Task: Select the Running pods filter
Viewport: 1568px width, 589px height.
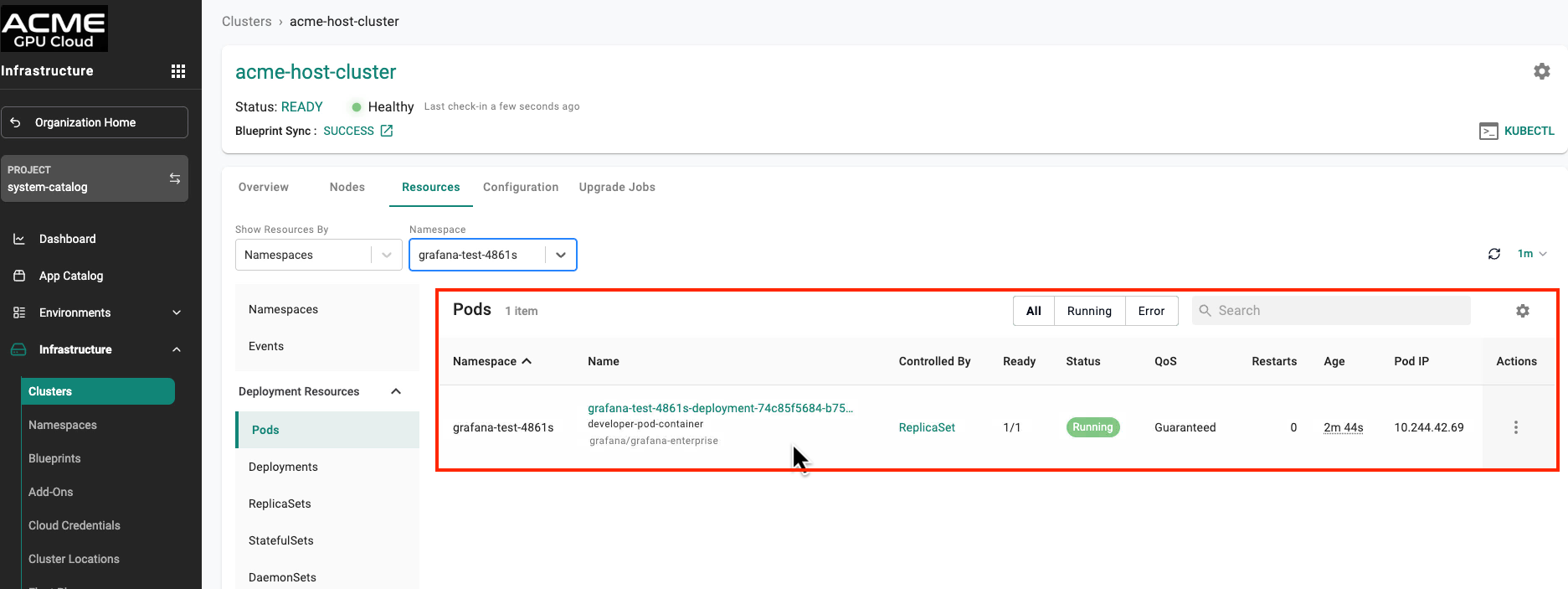Action: (x=1089, y=311)
